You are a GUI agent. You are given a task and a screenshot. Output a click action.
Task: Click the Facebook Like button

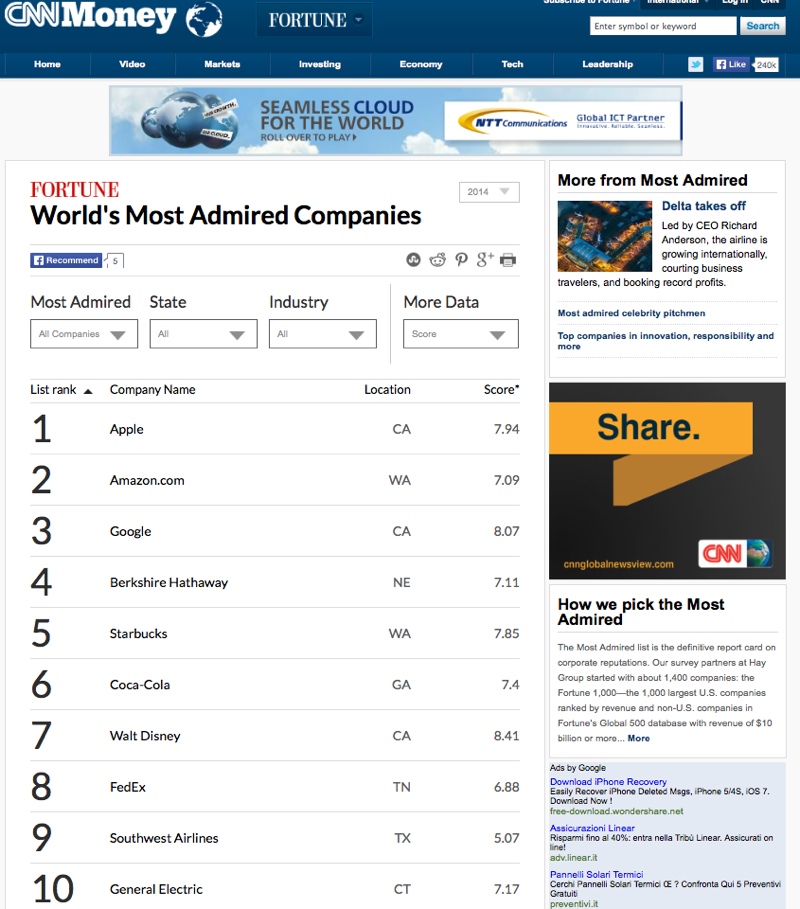click(x=731, y=64)
